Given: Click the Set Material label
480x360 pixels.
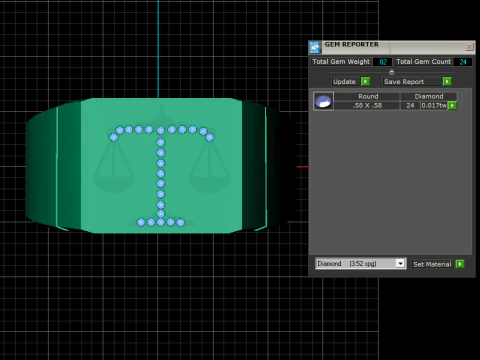Looking at the screenshot, I should tap(433, 264).
